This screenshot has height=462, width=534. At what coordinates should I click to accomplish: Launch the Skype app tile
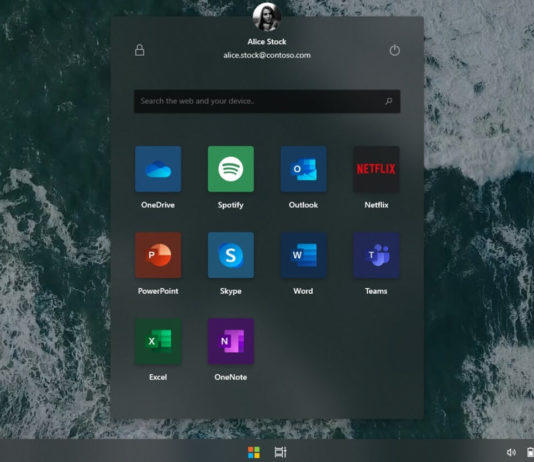(231, 255)
